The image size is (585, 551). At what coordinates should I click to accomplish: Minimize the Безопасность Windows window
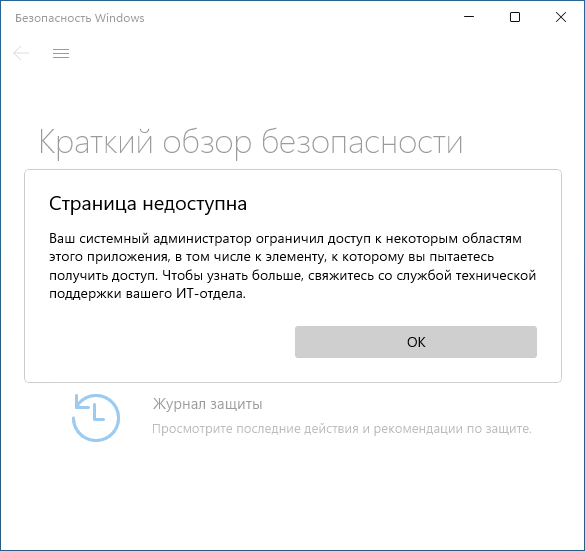469,17
